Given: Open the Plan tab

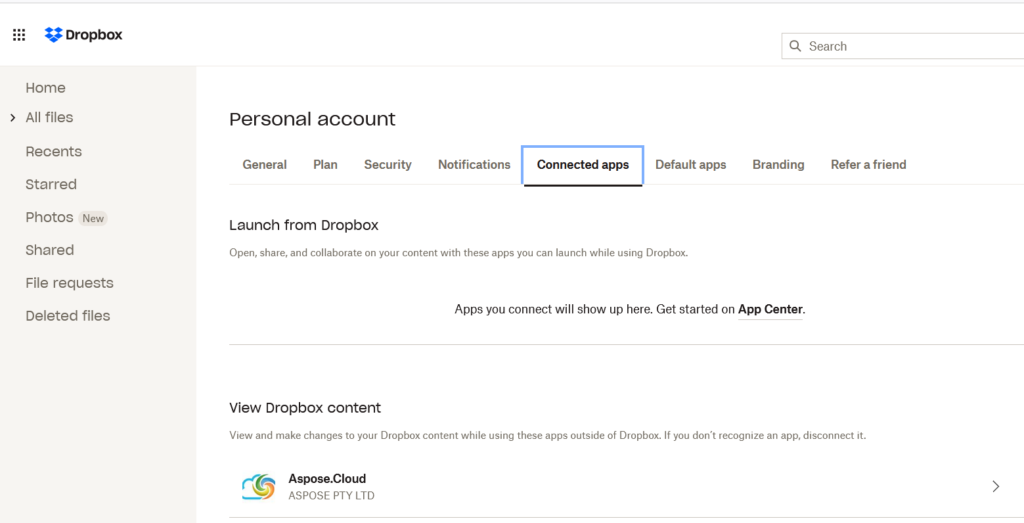Looking at the screenshot, I should coord(325,165).
